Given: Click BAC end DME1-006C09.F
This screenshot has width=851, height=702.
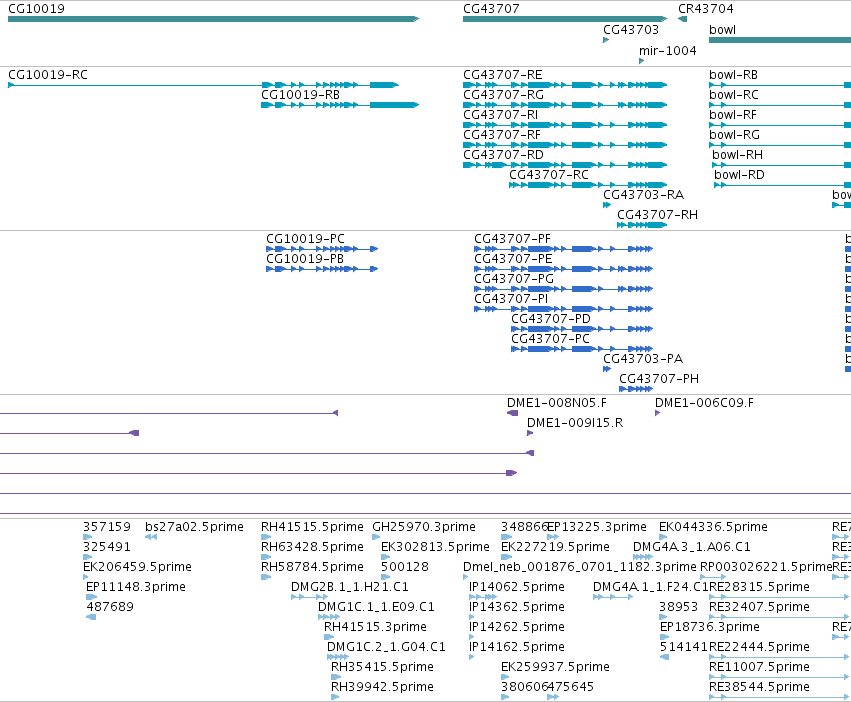Looking at the screenshot, I should pyautogui.click(x=657, y=413).
